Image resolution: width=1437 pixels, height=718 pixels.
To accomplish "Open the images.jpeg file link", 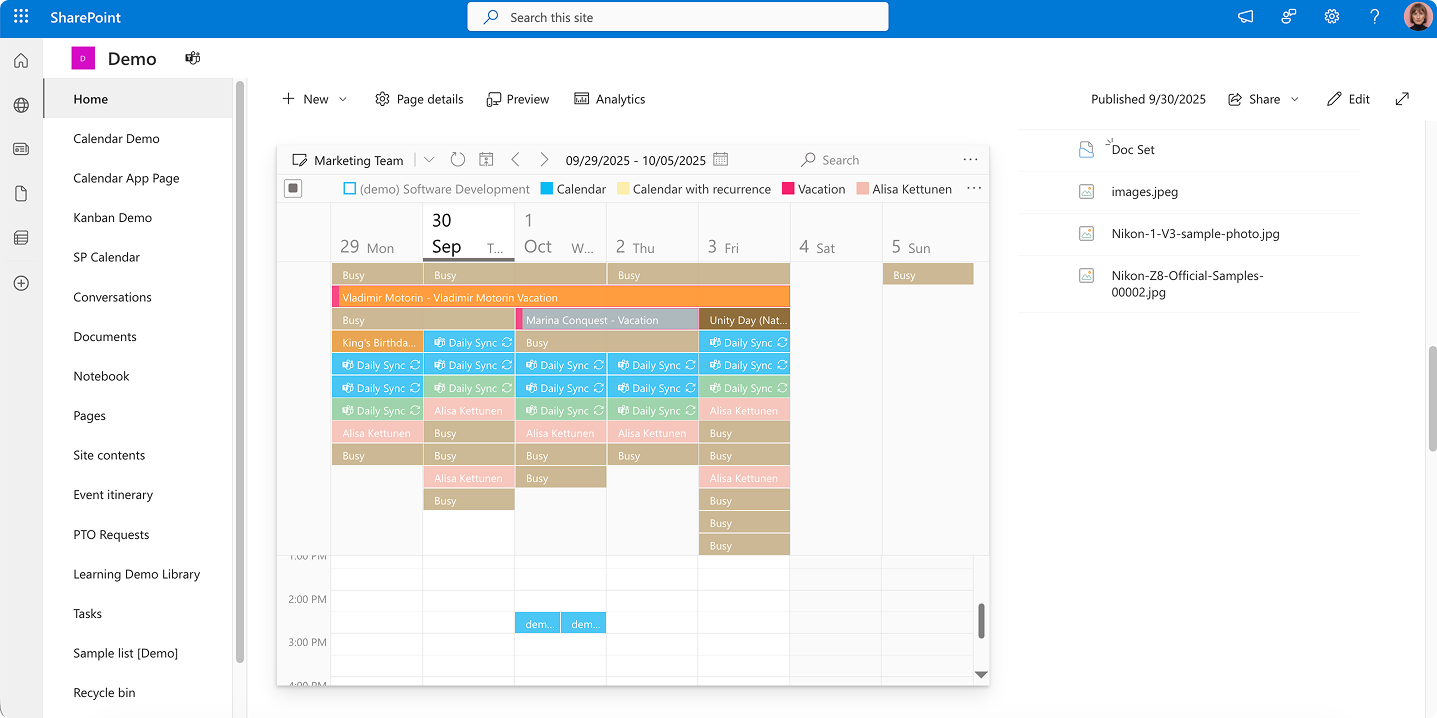I will pyautogui.click(x=1144, y=192).
